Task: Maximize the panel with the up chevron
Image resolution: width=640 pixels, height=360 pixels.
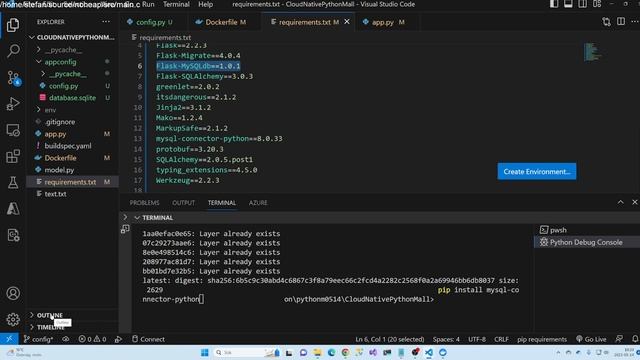Action: coord(620,202)
